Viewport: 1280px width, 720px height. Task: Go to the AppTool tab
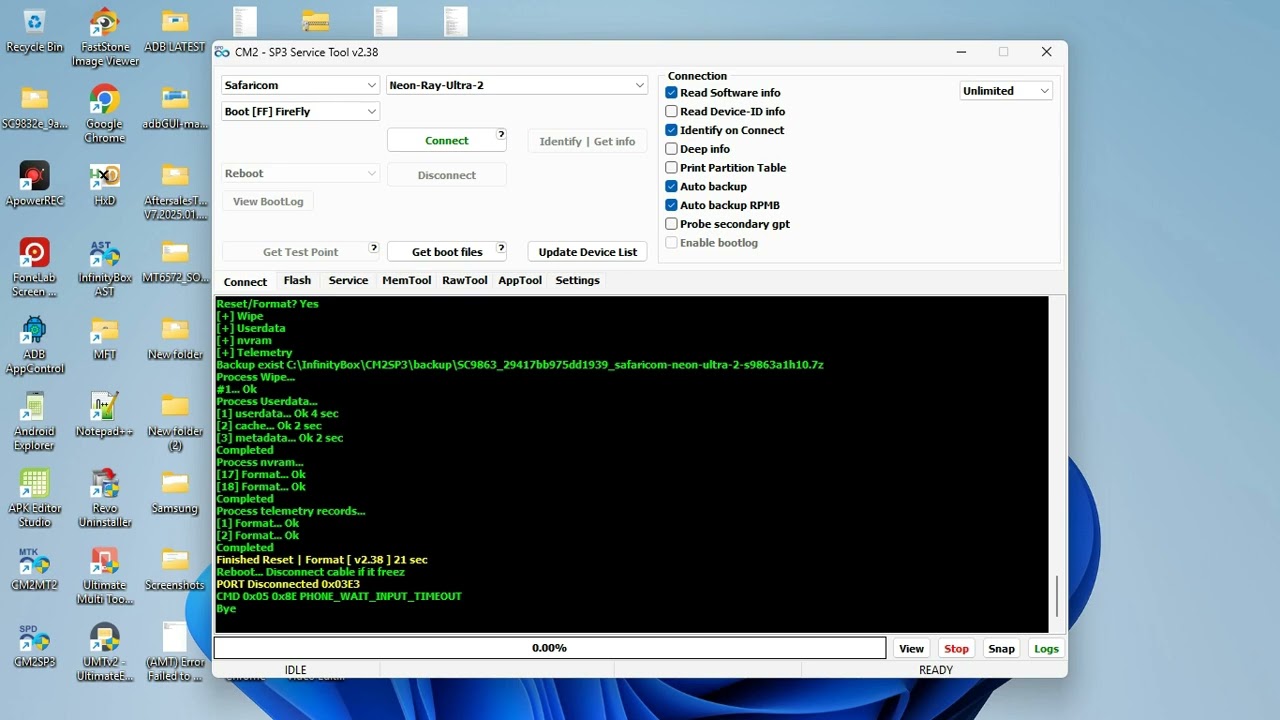click(x=520, y=280)
